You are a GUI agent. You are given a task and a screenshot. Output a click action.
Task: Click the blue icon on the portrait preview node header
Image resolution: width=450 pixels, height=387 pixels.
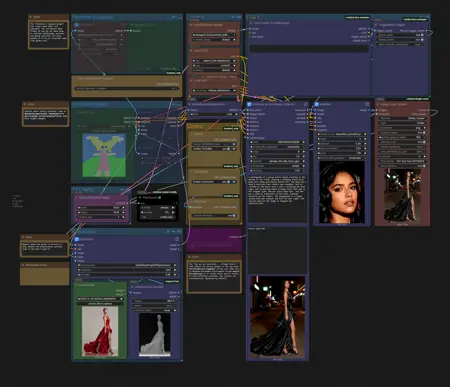coord(316,104)
